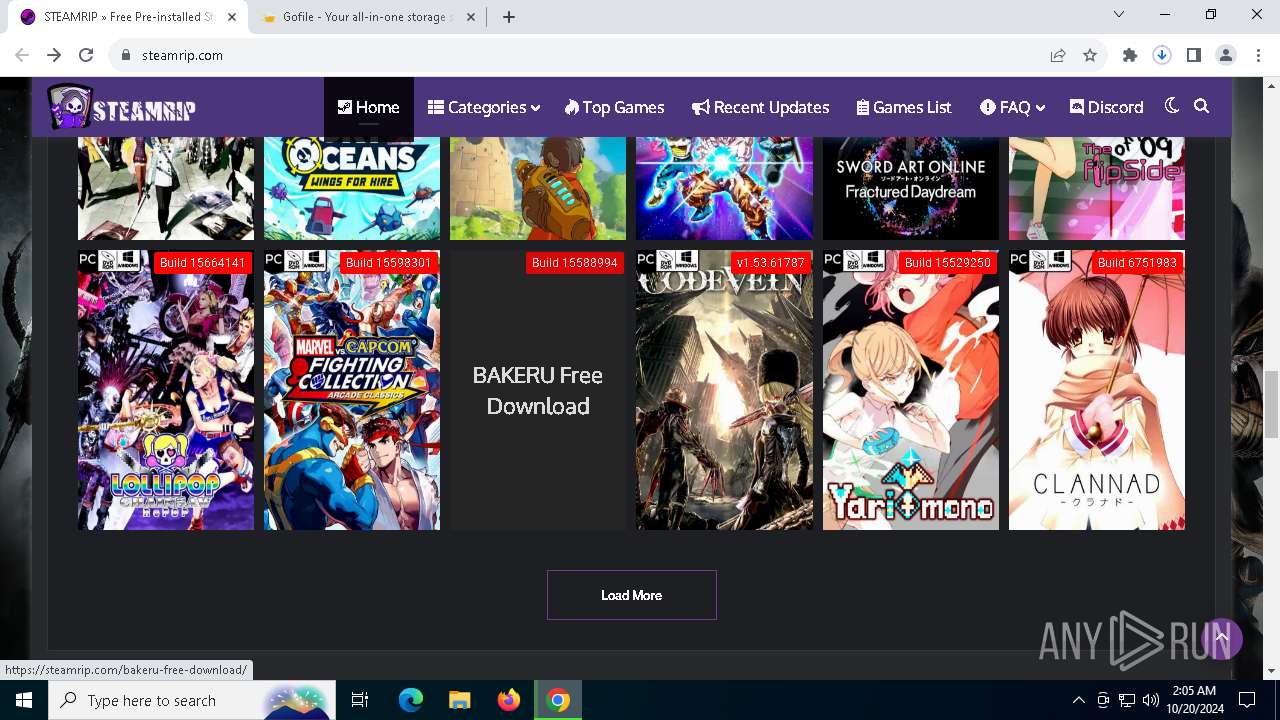Expand the FAQ dropdown menu

tap(1012, 107)
